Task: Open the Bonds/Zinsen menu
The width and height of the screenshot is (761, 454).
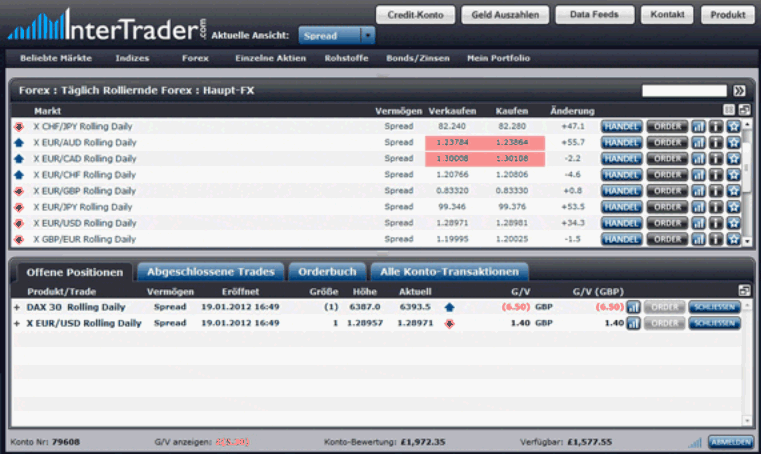Action: (x=417, y=58)
